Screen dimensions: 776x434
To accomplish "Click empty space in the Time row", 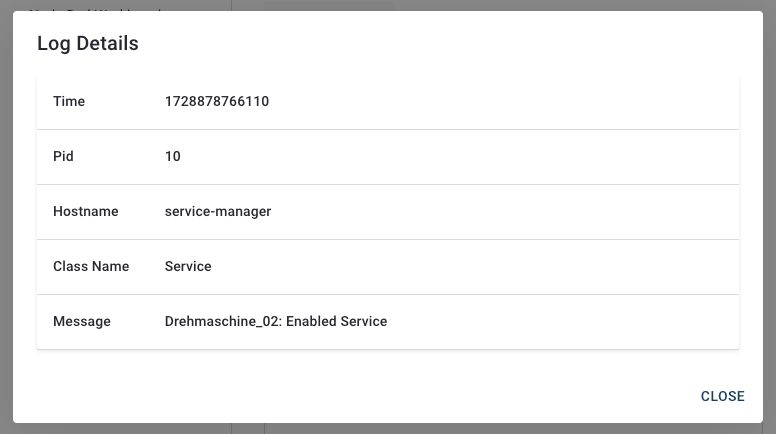I will (x=500, y=102).
